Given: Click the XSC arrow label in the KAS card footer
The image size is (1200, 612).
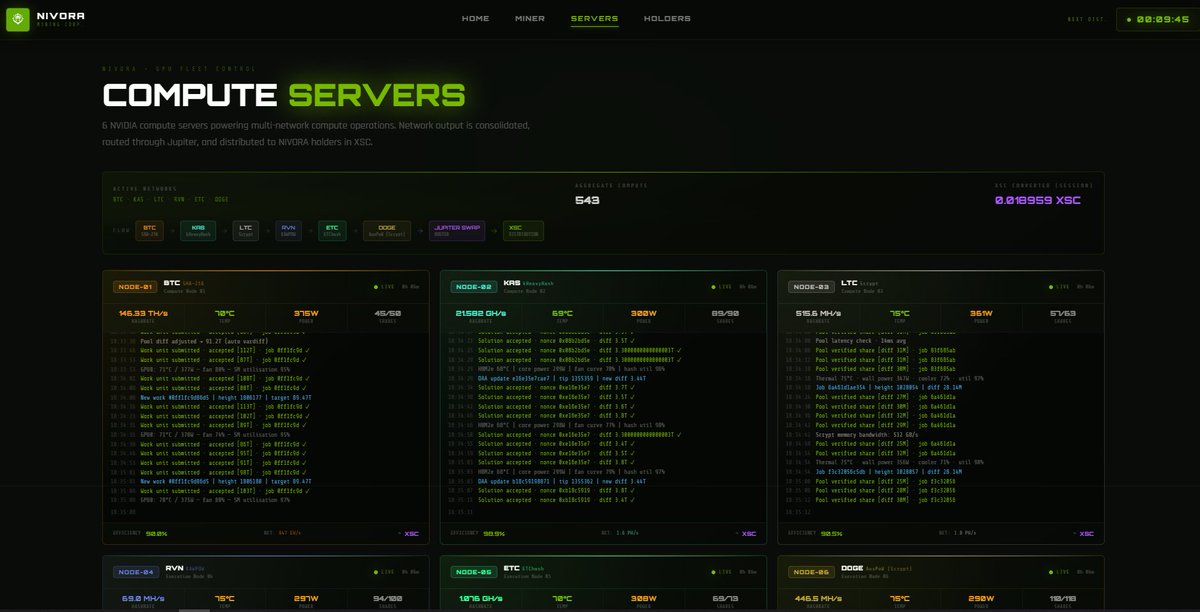Looking at the screenshot, I should pos(746,533).
